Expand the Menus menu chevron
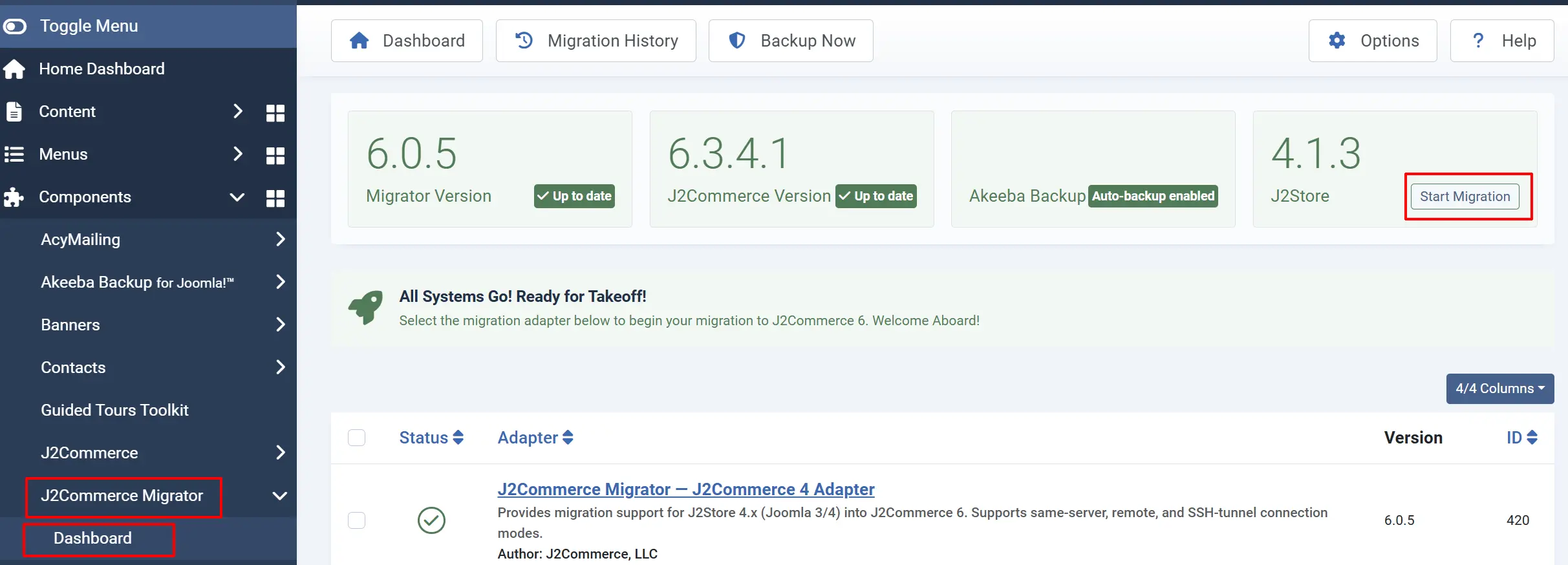This screenshot has width=1568, height=565. (238, 154)
